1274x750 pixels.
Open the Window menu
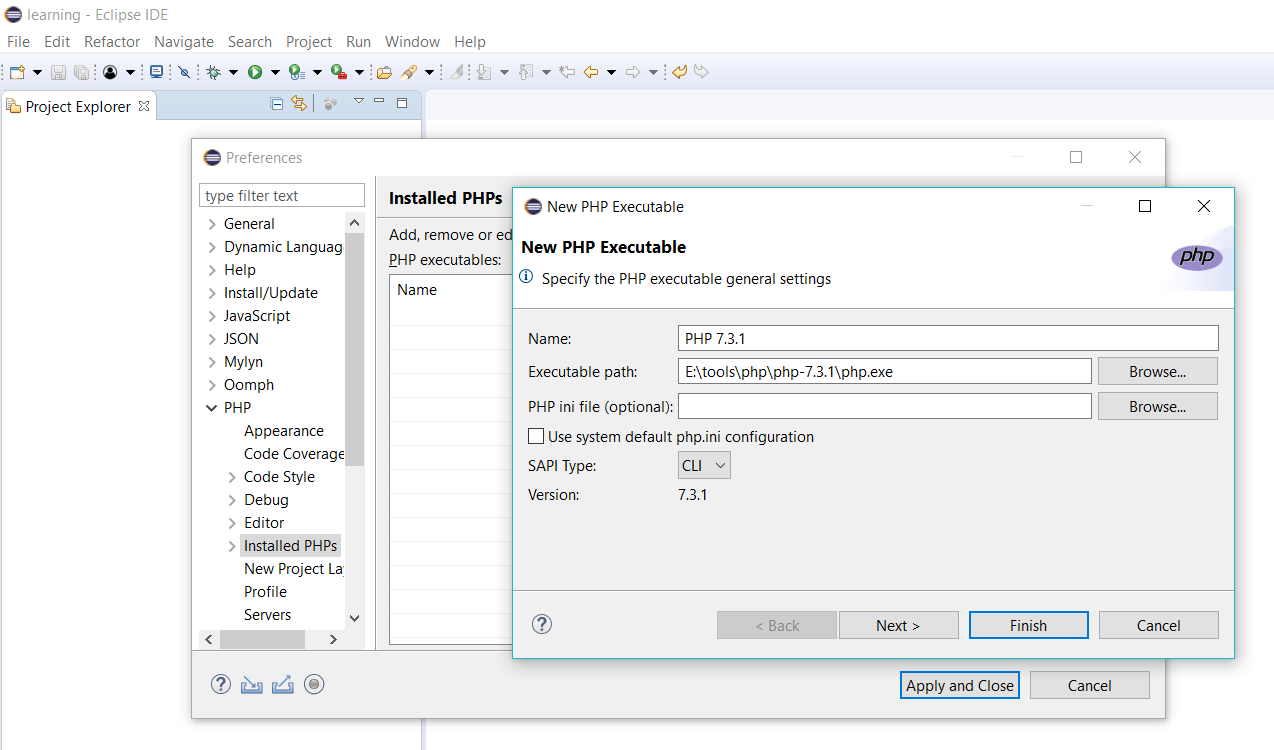(412, 41)
